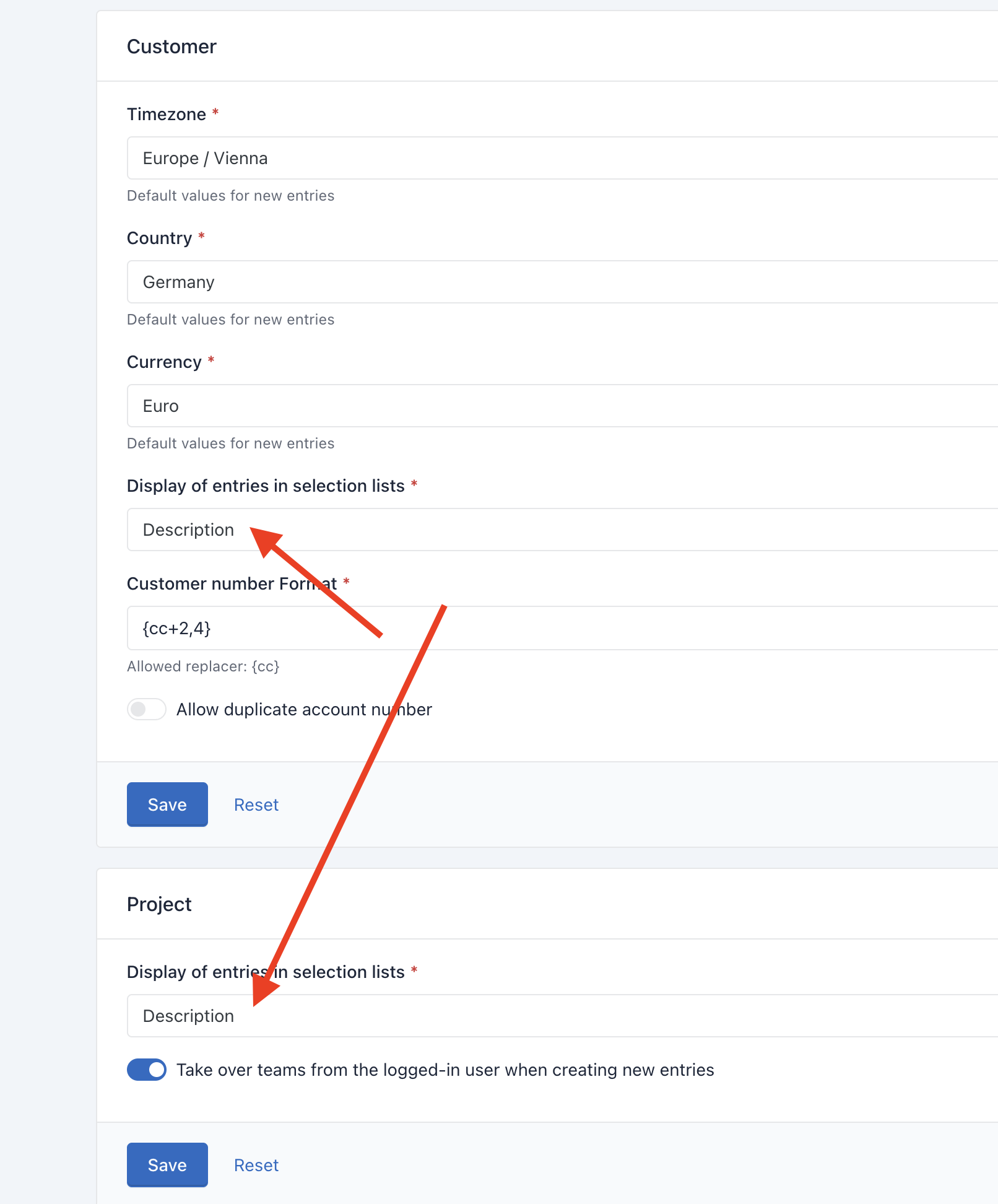Save the Customer settings
The image size is (998, 1204).
point(167,804)
